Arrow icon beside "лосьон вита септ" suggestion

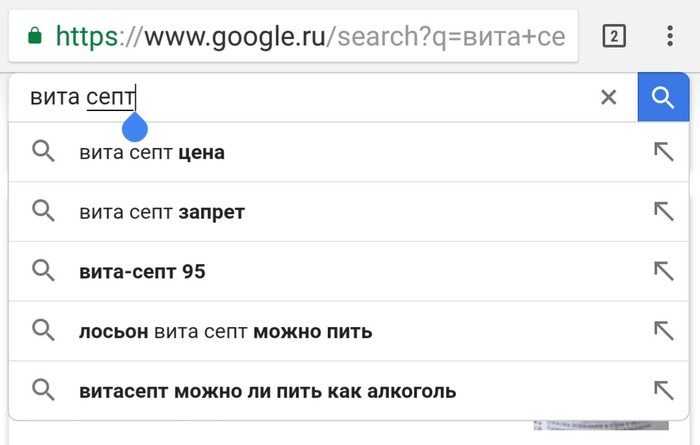(662, 331)
